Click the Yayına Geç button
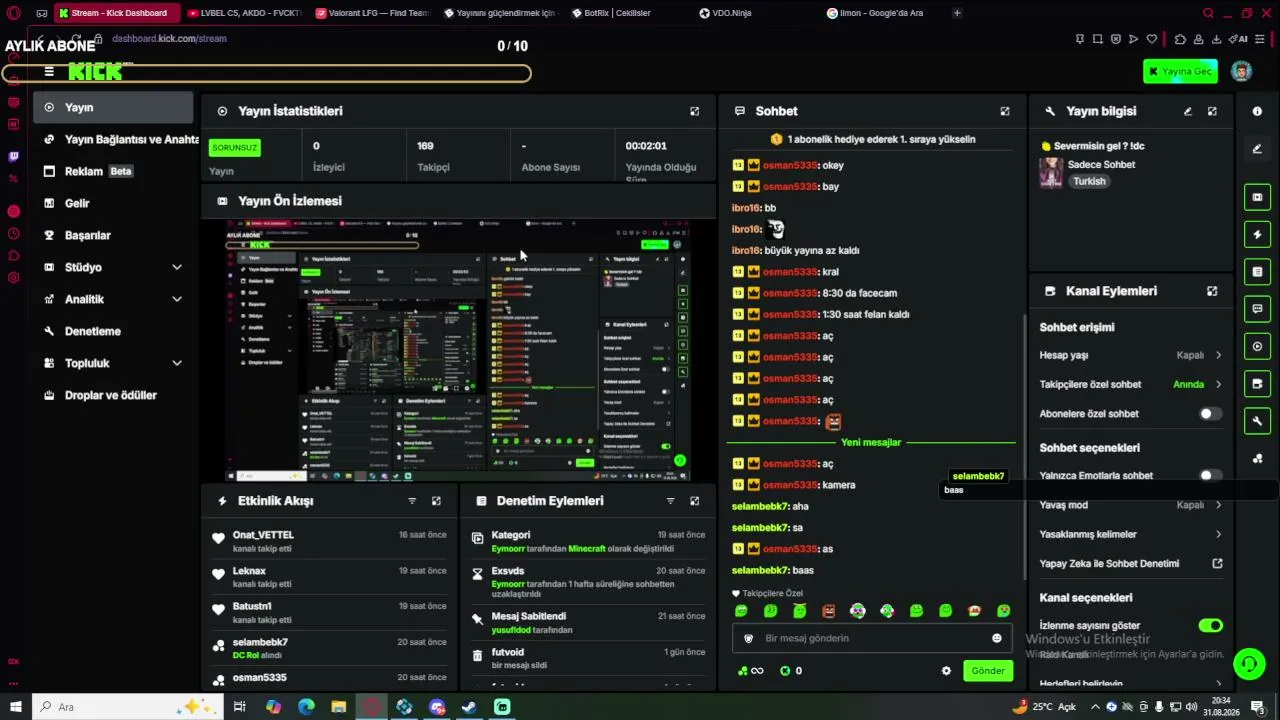The image size is (1280, 720). (x=1181, y=71)
